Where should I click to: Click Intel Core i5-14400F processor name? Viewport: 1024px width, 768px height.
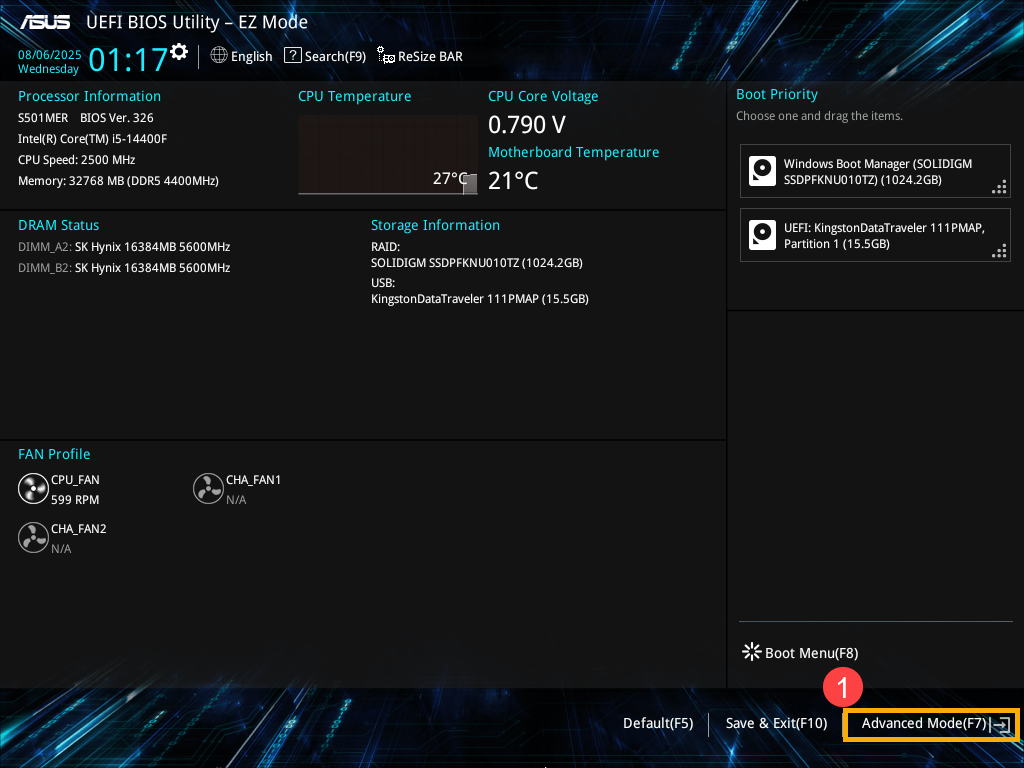coord(93,138)
